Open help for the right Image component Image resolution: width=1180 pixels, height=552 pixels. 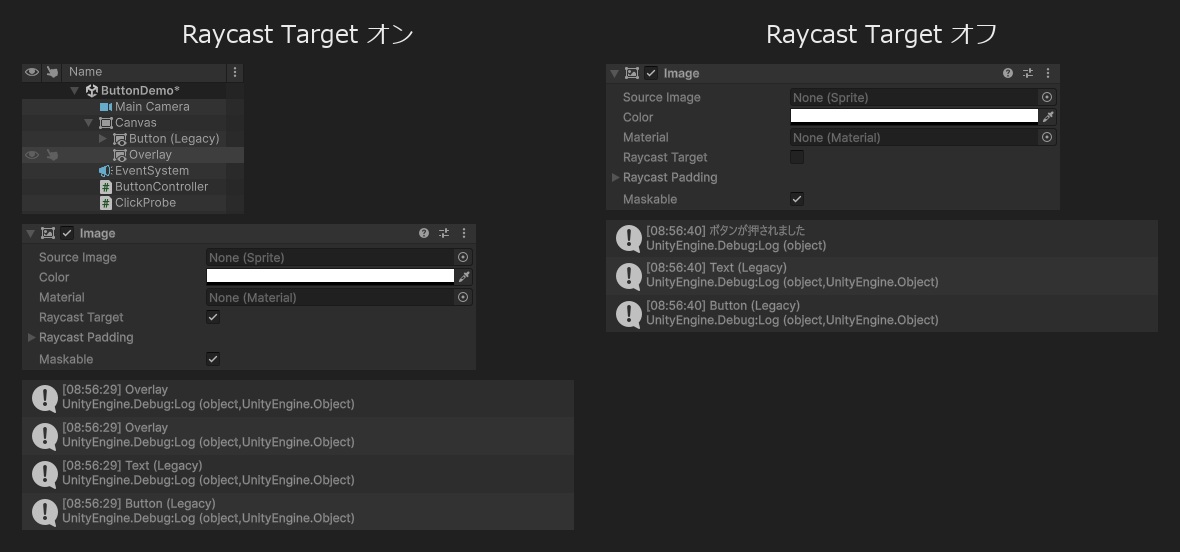pos(1008,73)
